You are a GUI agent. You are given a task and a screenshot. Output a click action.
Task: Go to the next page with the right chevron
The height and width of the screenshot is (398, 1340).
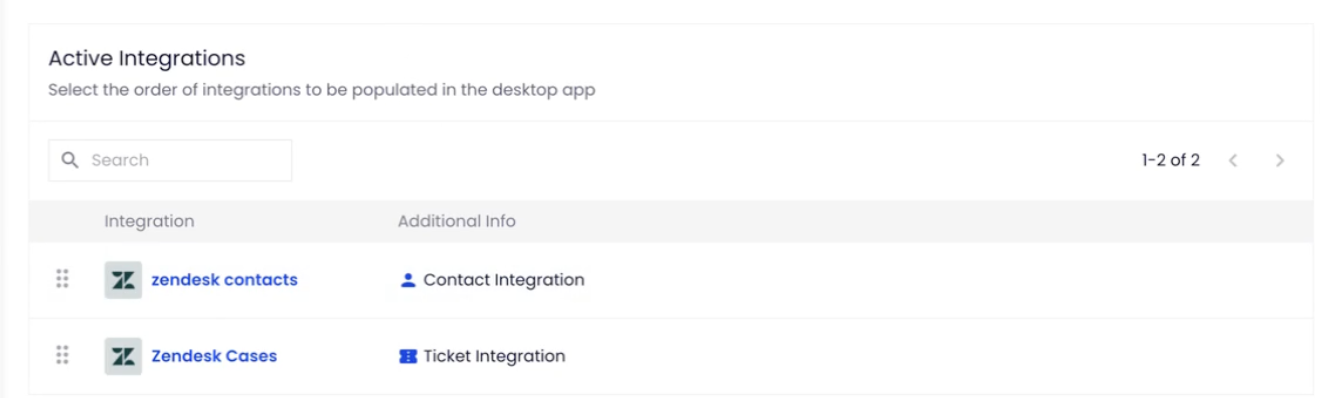[x=1280, y=160]
